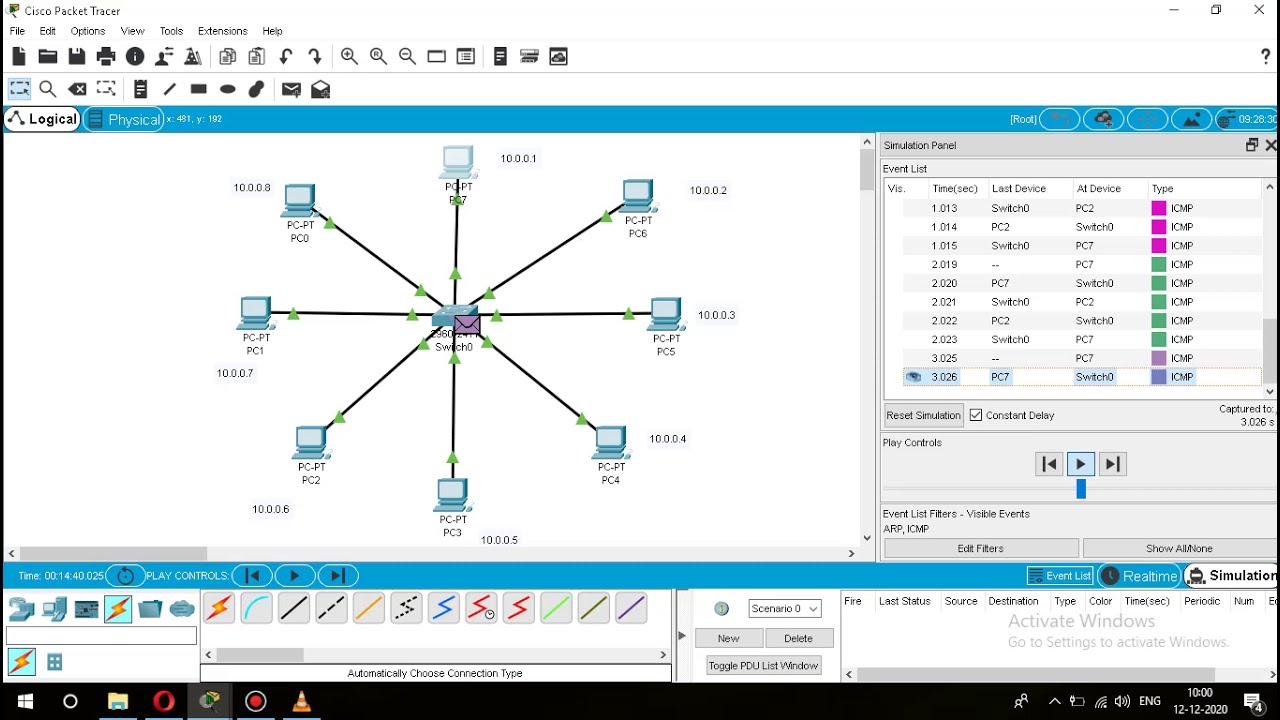Undock the Simulation Panel

1251,146
